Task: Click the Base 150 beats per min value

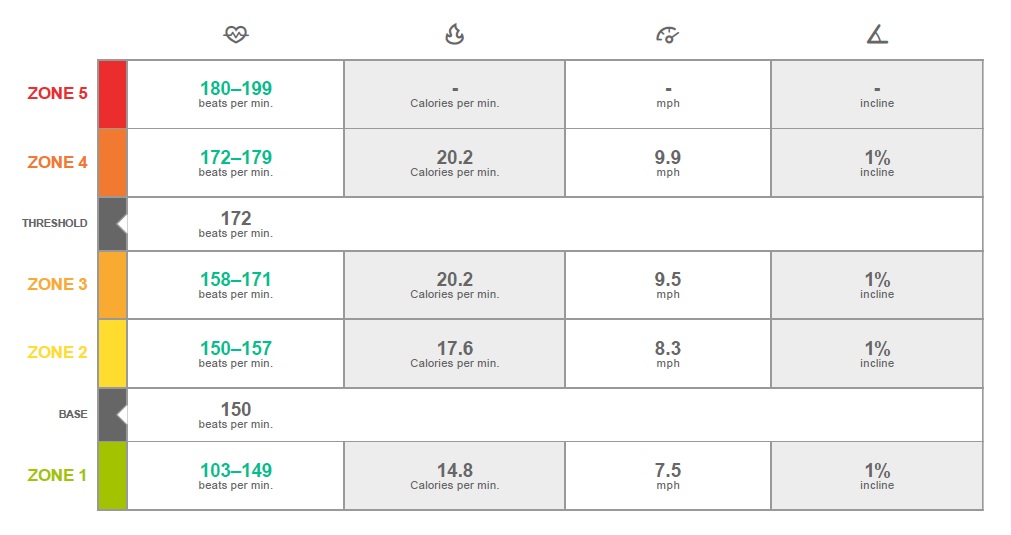Action: 236,414
